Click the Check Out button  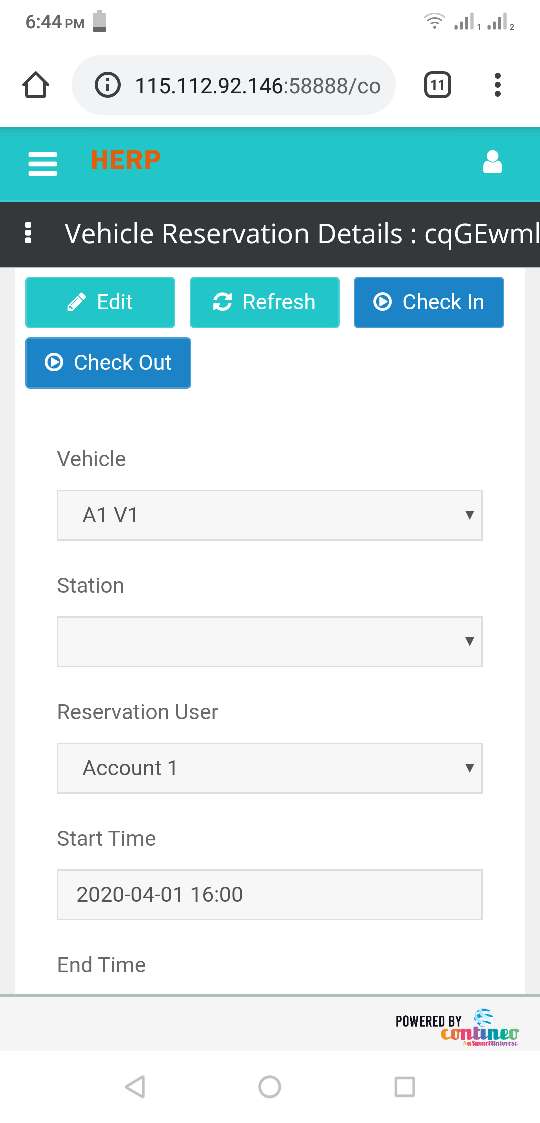(x=108, y=363)
